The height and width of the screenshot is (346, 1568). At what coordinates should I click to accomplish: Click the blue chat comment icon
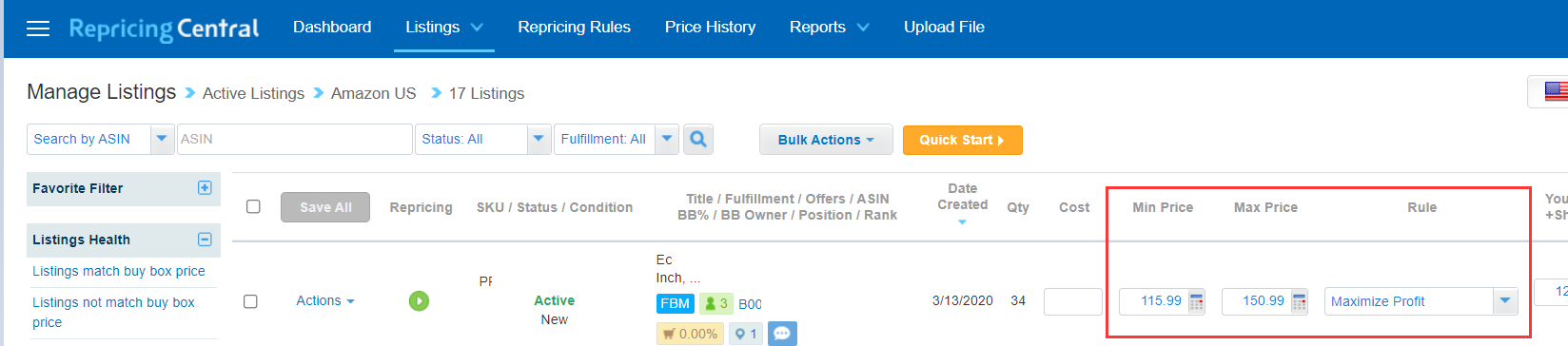coord(782,334)
